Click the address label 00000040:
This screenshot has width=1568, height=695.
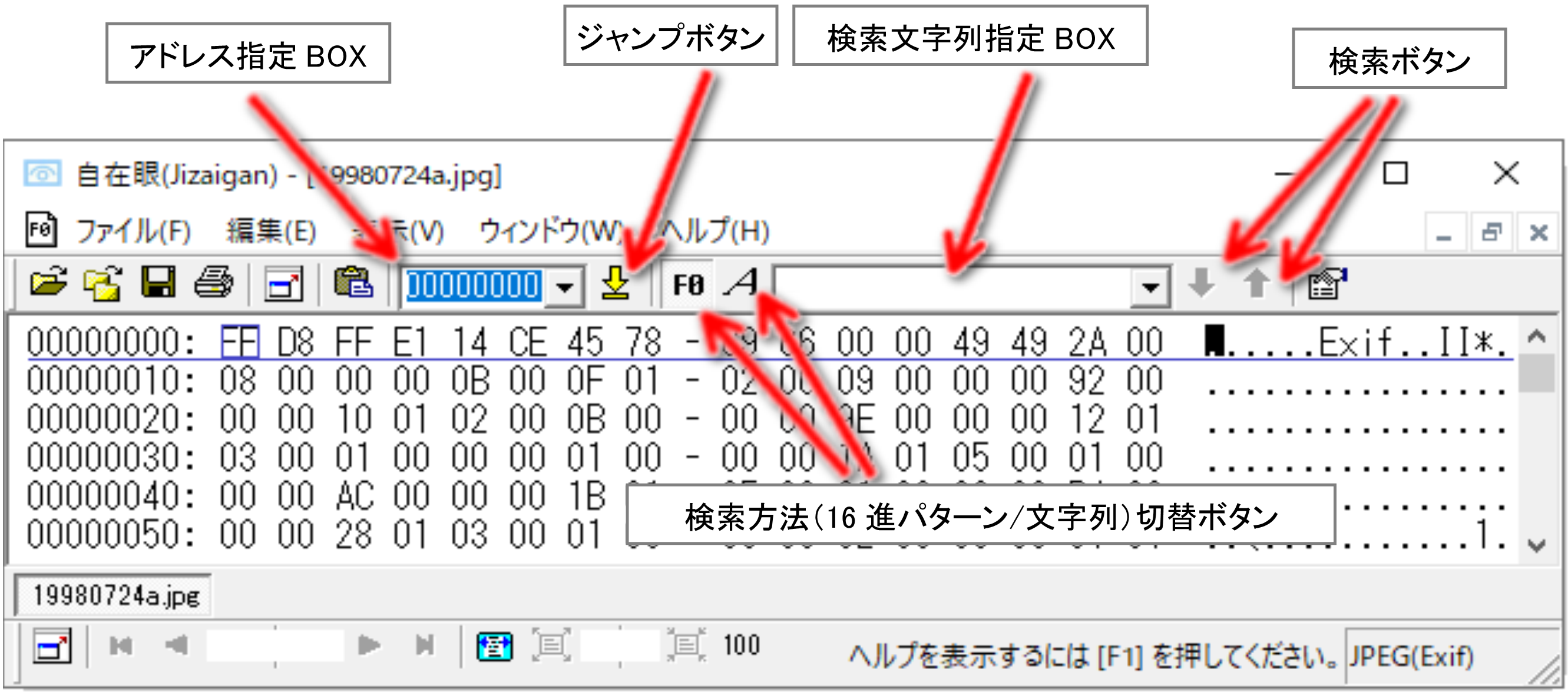[x=111, y=497]
